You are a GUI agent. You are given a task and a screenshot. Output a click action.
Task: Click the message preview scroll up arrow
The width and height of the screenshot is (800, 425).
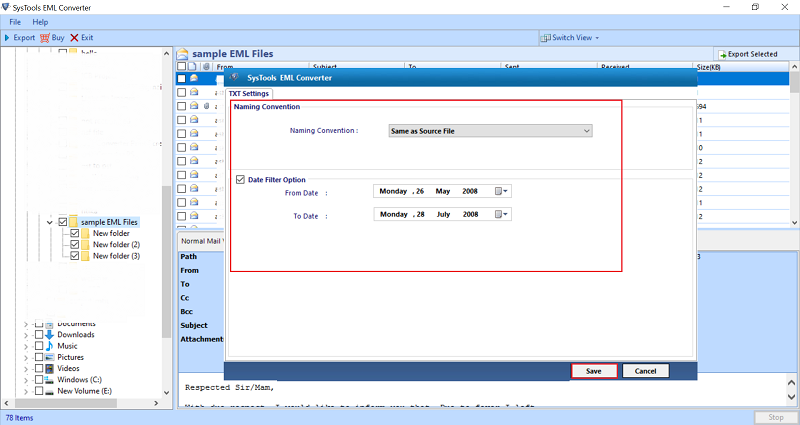pos(791,383)
